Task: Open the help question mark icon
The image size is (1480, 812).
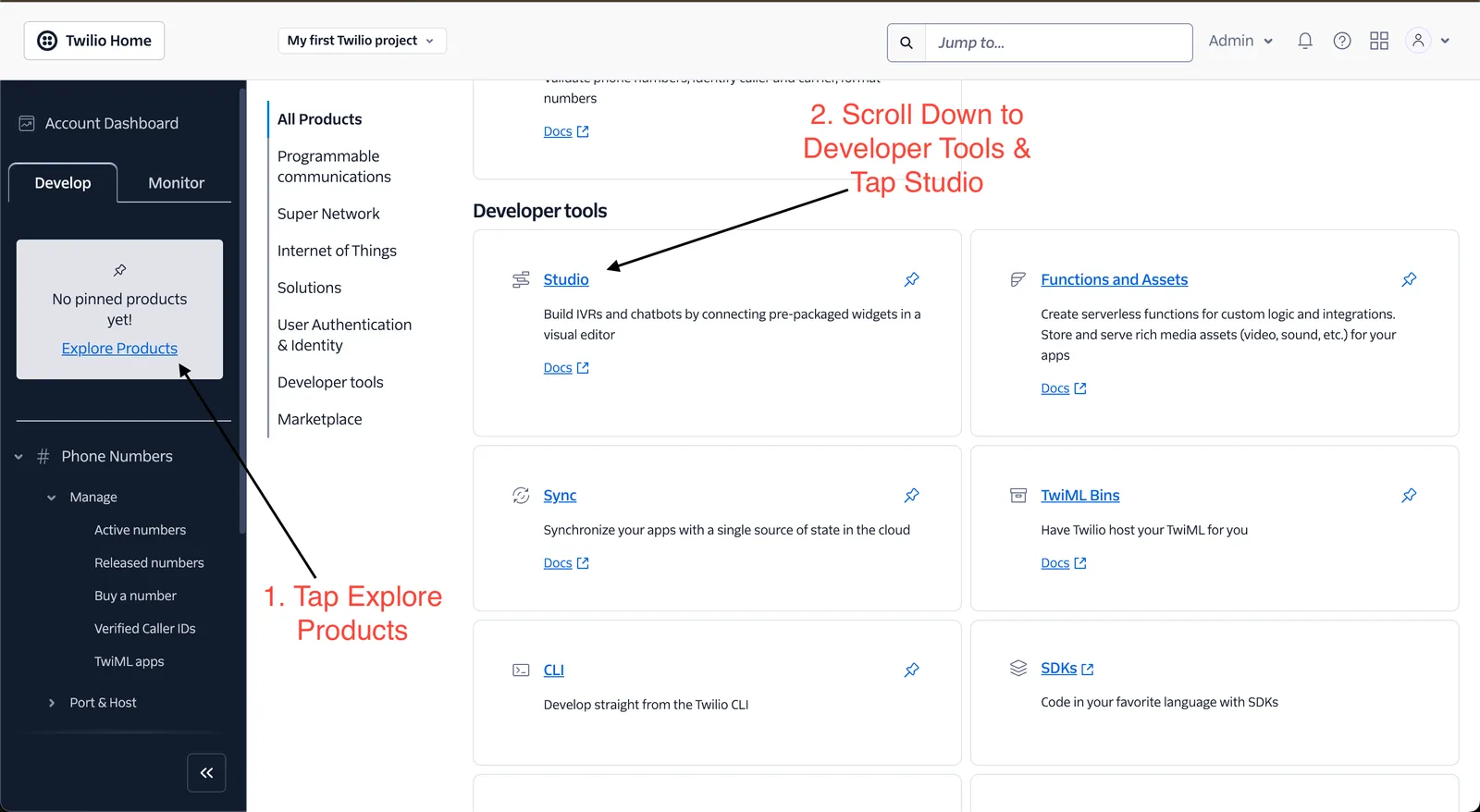Action: [x=1342, y=41]
